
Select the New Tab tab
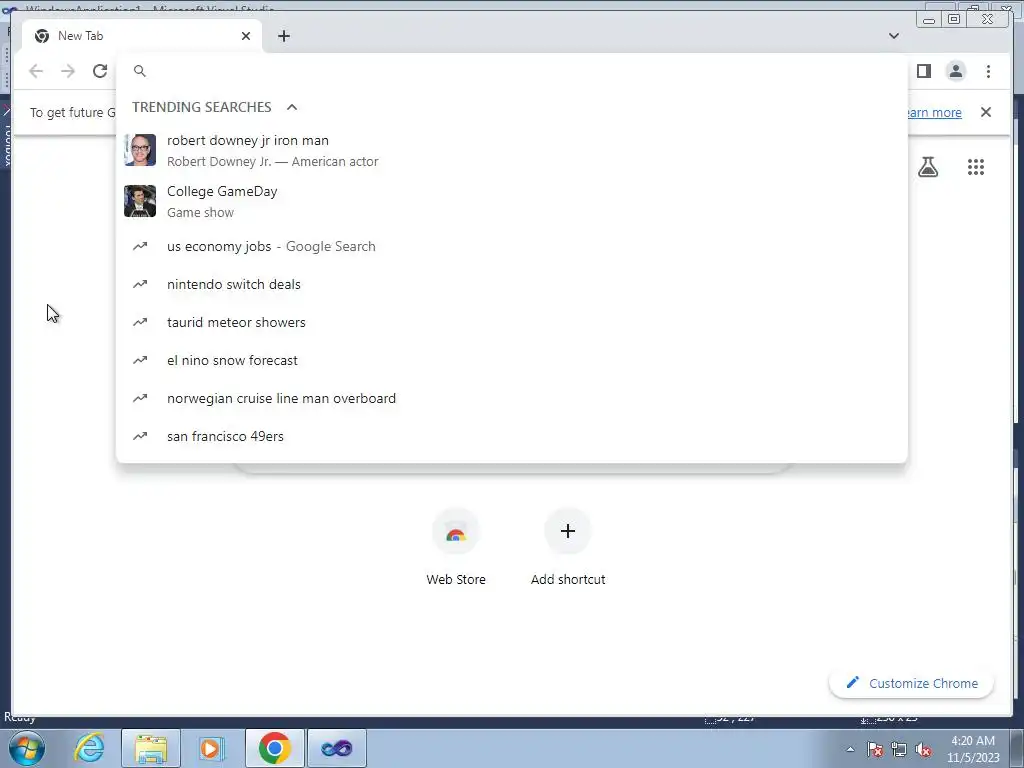click(x=142, y=36)
